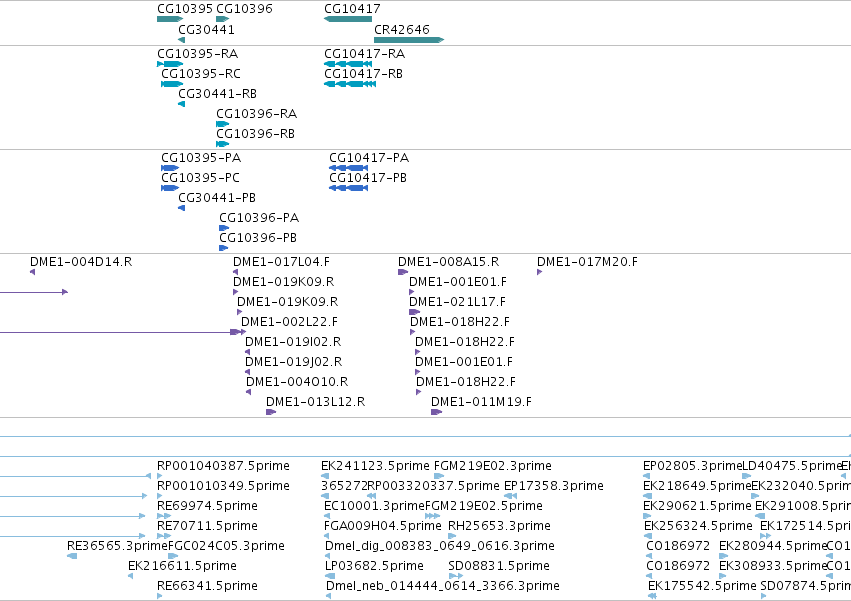This screenshot has width=851, height=601.
Task: Select the LD40475.5prime EST
Action: 791,466
